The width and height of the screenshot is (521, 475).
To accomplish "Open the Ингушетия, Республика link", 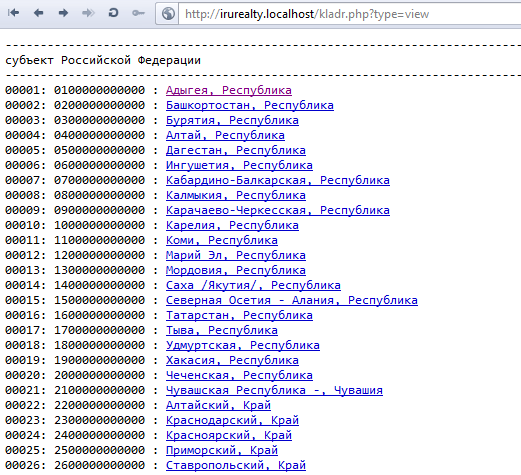I will [239, 165].
